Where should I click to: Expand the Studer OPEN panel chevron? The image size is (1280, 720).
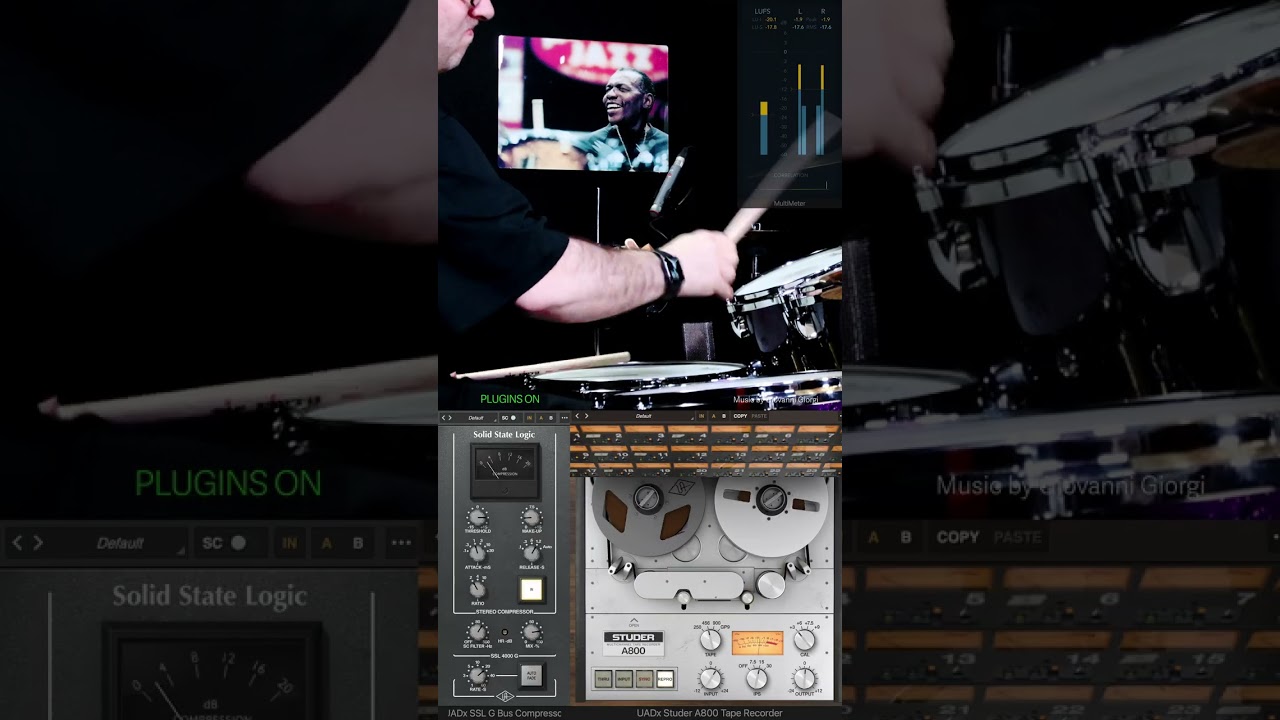tap(634, 621)
